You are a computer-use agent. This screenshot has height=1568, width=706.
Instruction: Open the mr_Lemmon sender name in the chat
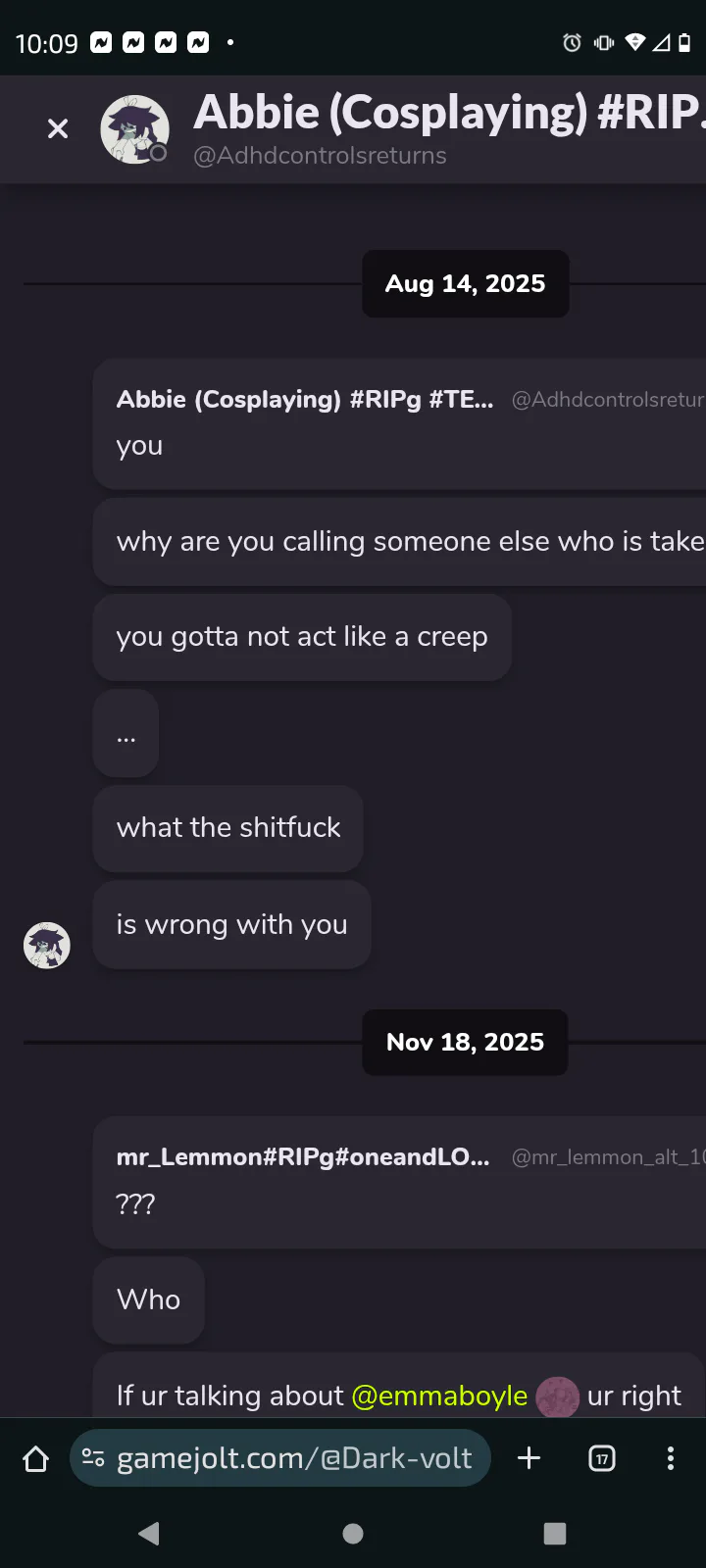tap(303, 1157)
